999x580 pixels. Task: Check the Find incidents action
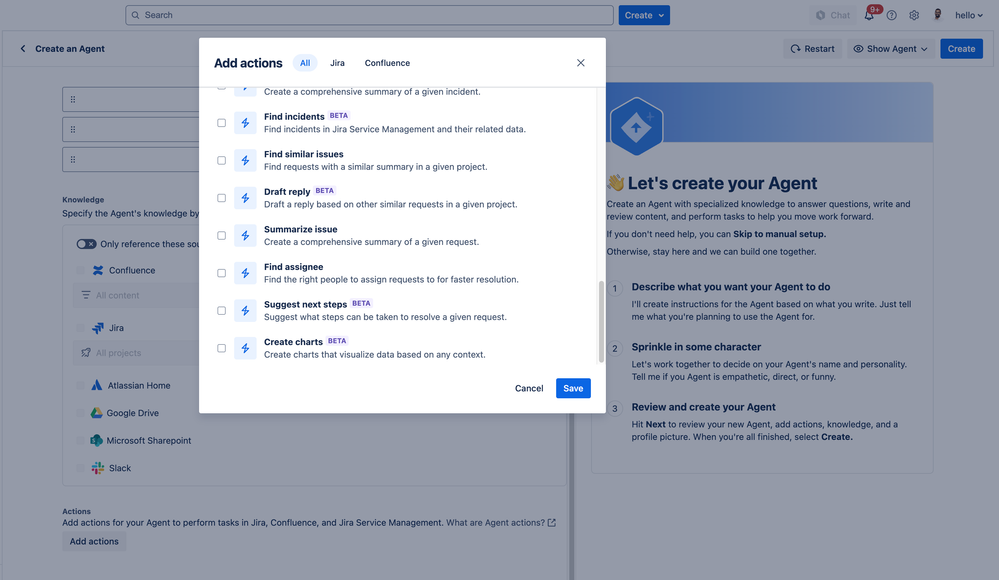point(221,123)
